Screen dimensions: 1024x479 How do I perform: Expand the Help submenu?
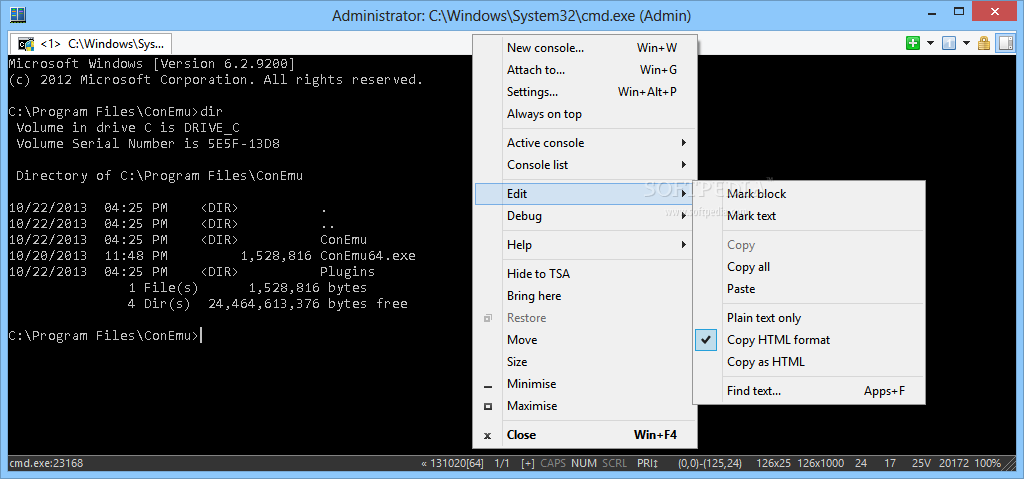(x=584, y=245)
